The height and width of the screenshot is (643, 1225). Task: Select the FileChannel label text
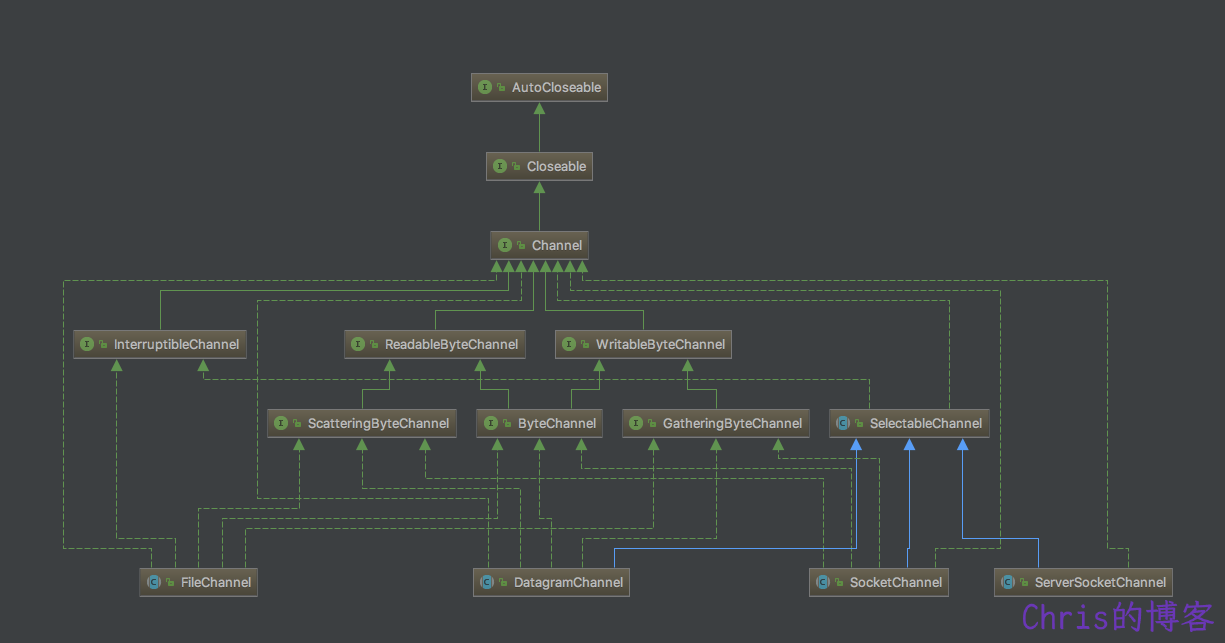pos(215,582)
